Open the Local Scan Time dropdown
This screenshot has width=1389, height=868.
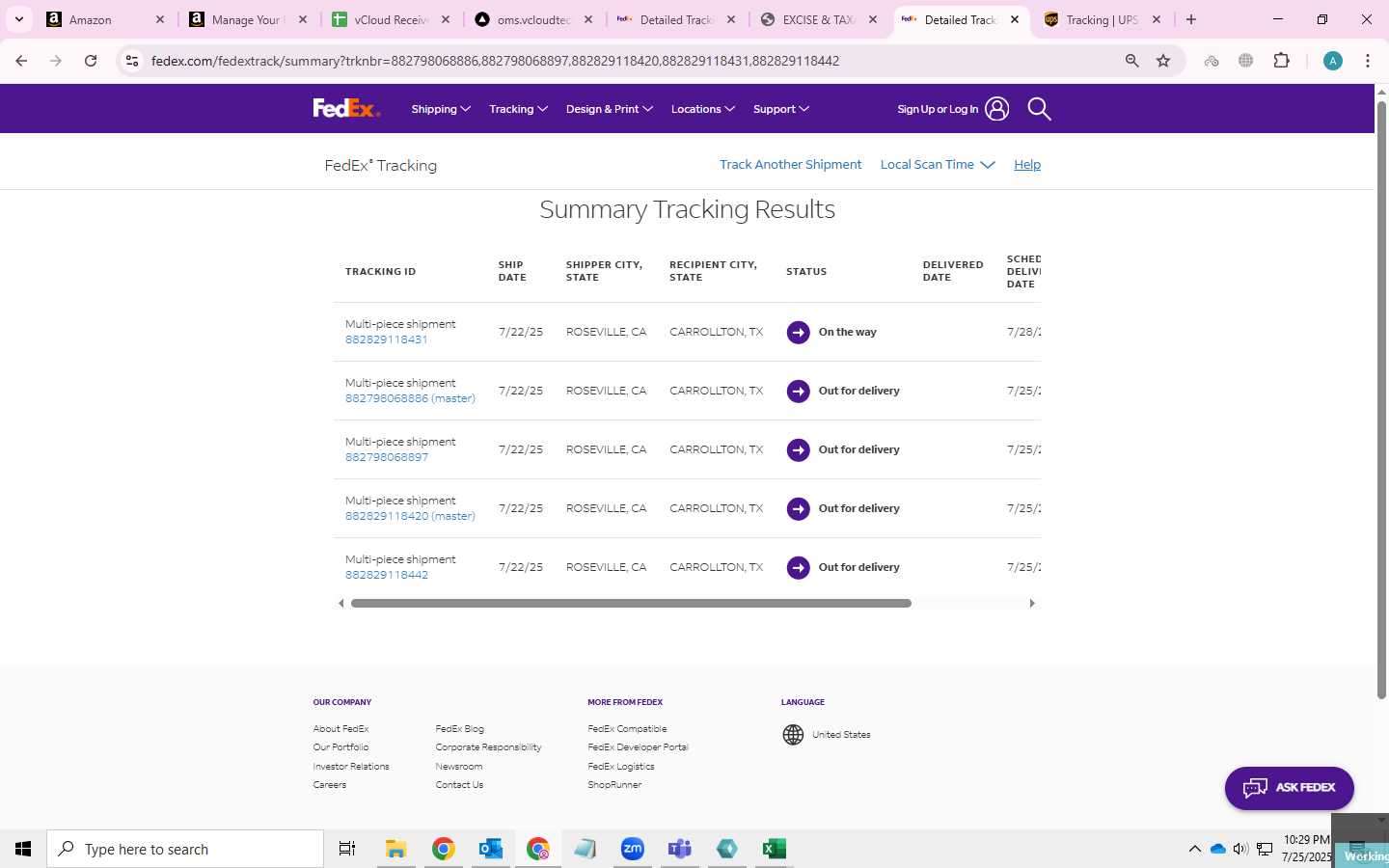pyautogui.click(x=938, y=165)
